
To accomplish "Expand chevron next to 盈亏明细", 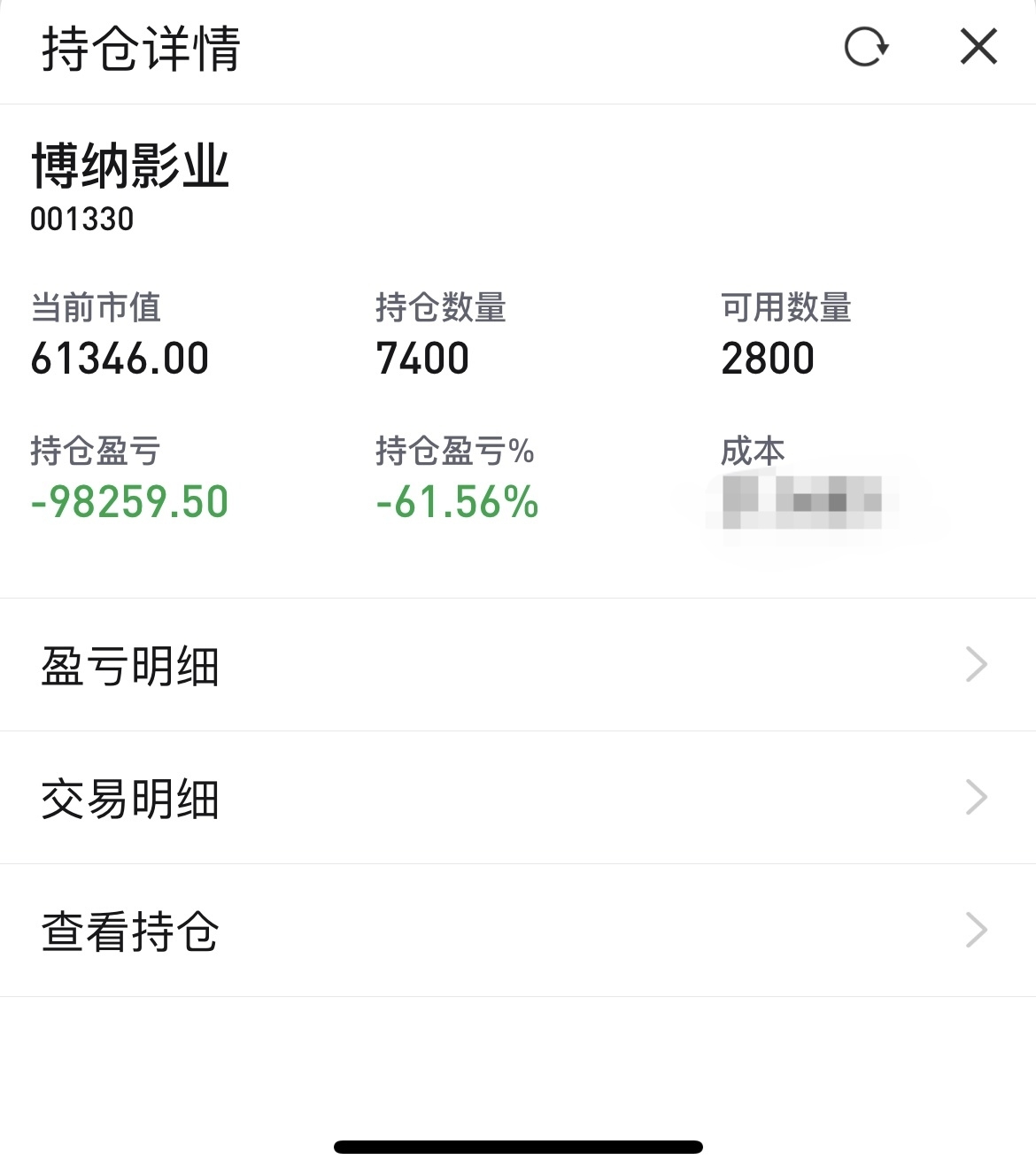I will 976,665.
